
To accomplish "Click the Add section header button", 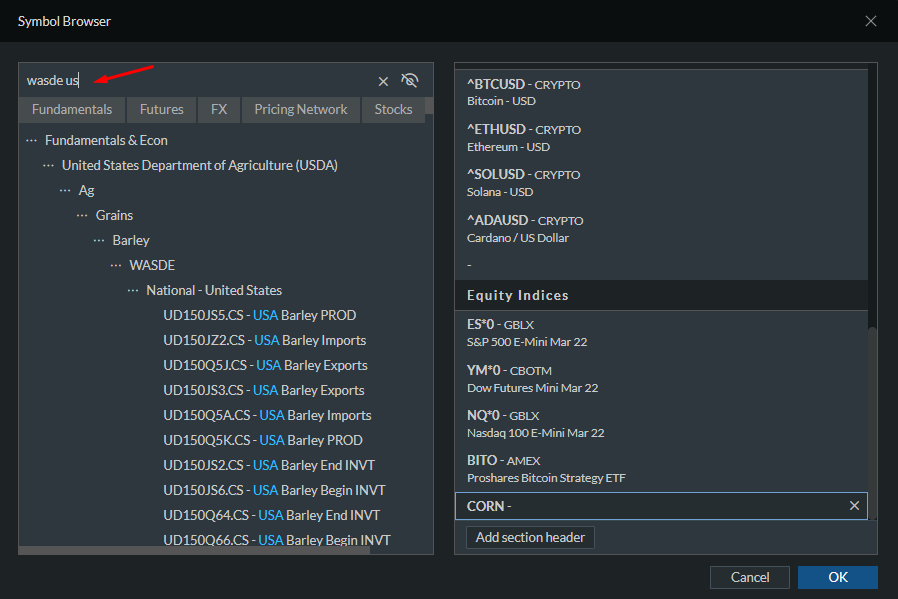I will pyautogui.click(x=530, y=537).
